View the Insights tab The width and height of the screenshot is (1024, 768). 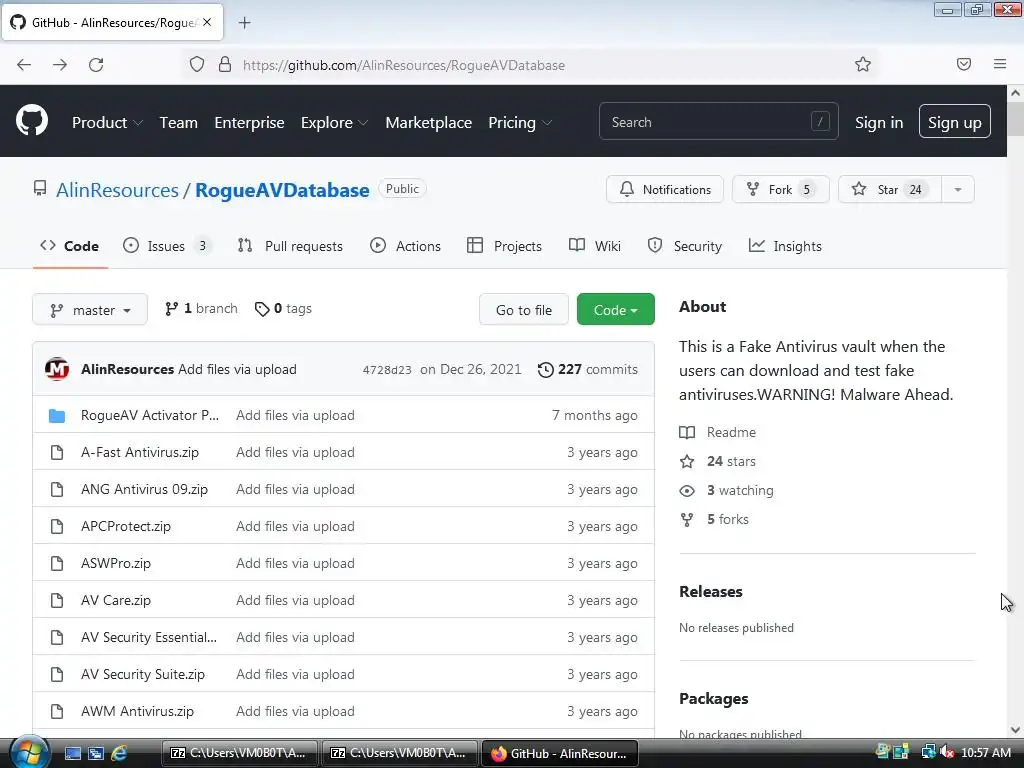[784, 246]
